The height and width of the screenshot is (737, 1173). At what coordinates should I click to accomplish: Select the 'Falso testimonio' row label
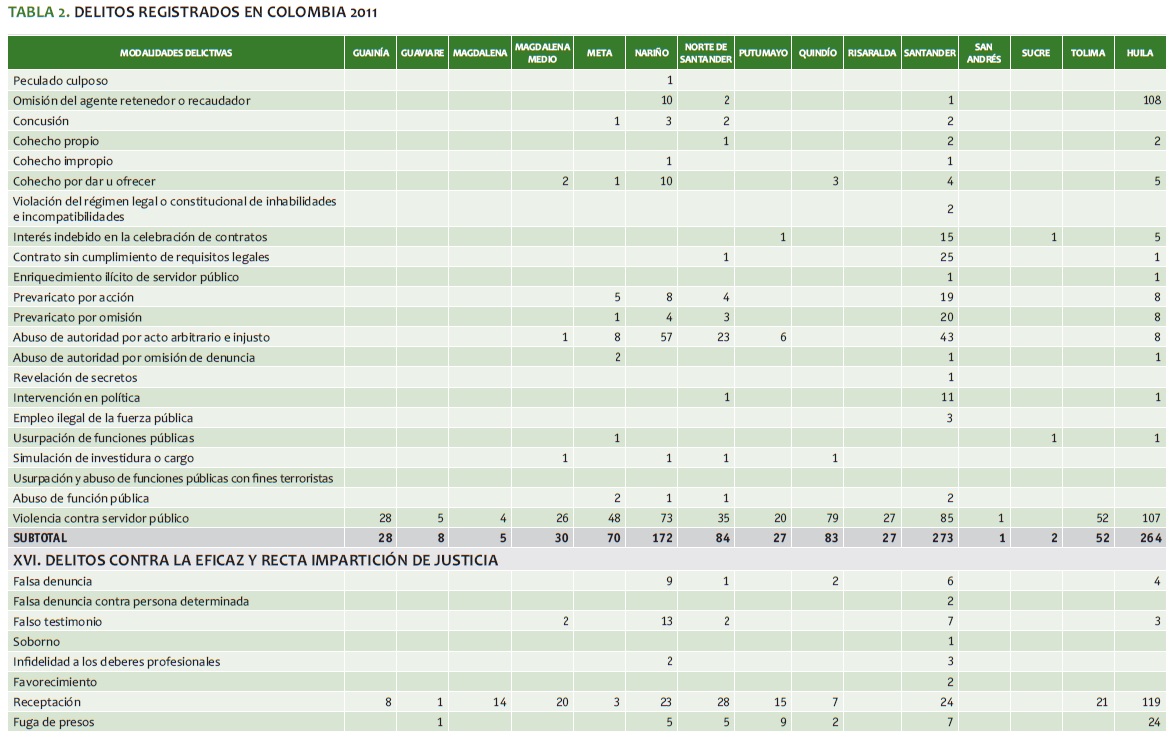point(57,621)
